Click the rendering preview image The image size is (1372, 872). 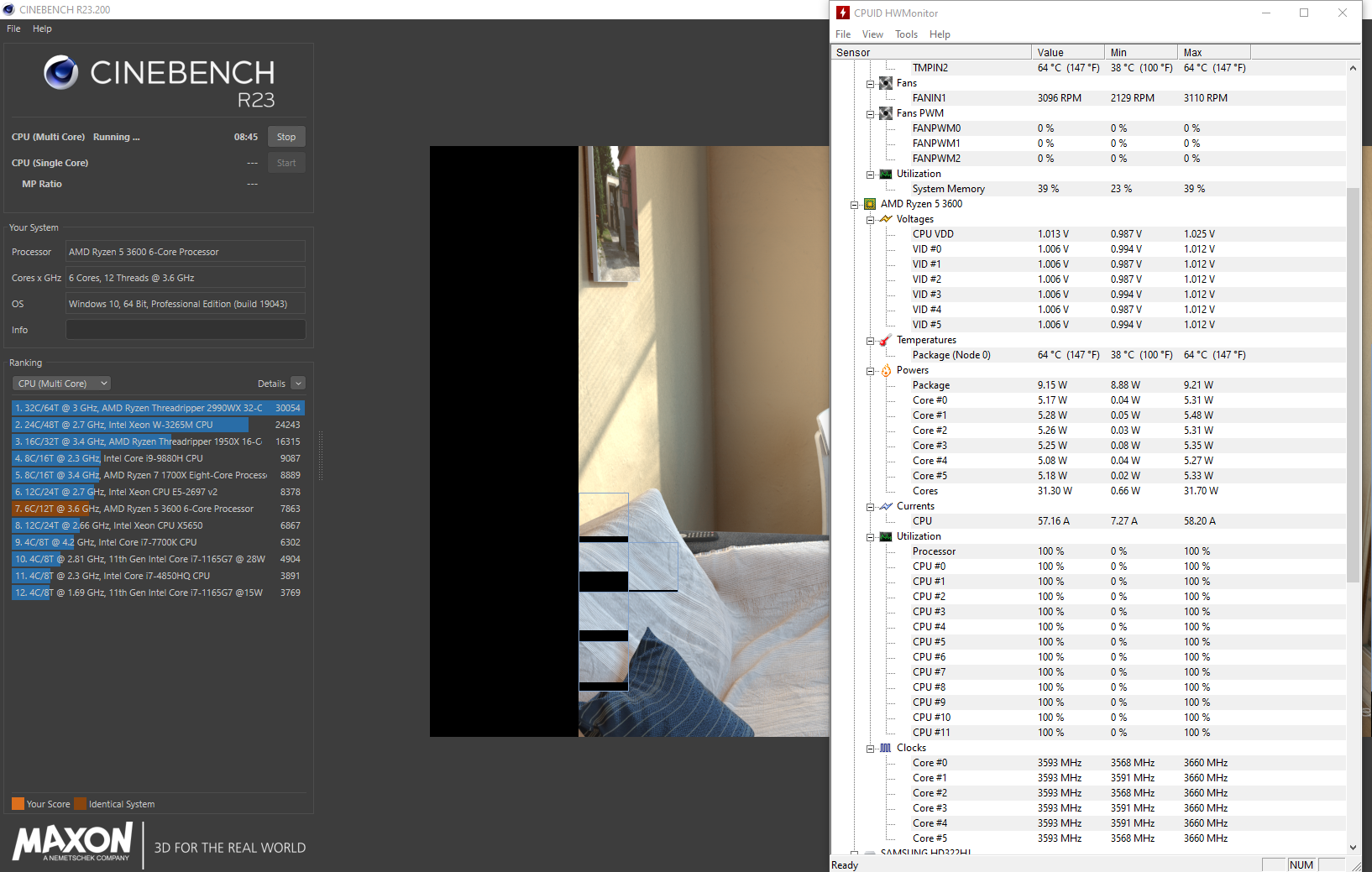630,441
